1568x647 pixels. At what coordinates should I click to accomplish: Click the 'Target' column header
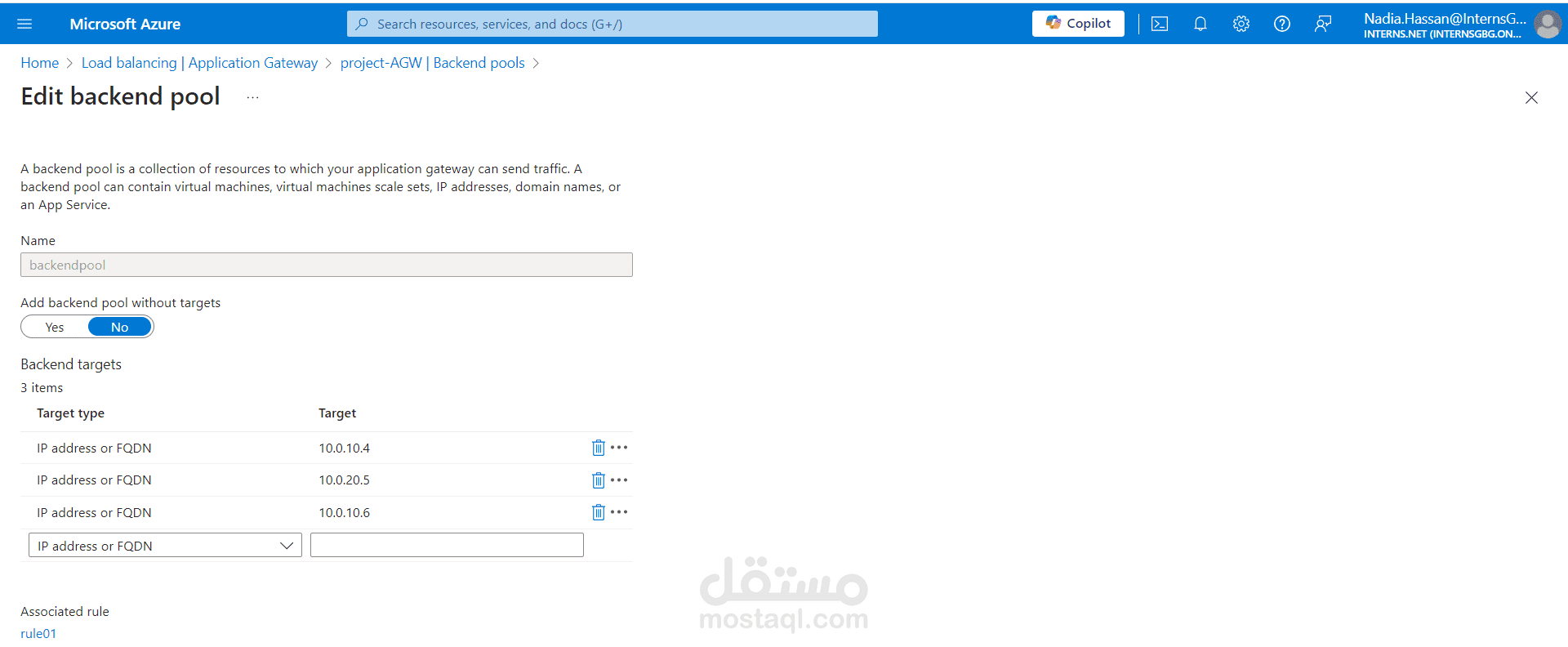pos(337,413)
